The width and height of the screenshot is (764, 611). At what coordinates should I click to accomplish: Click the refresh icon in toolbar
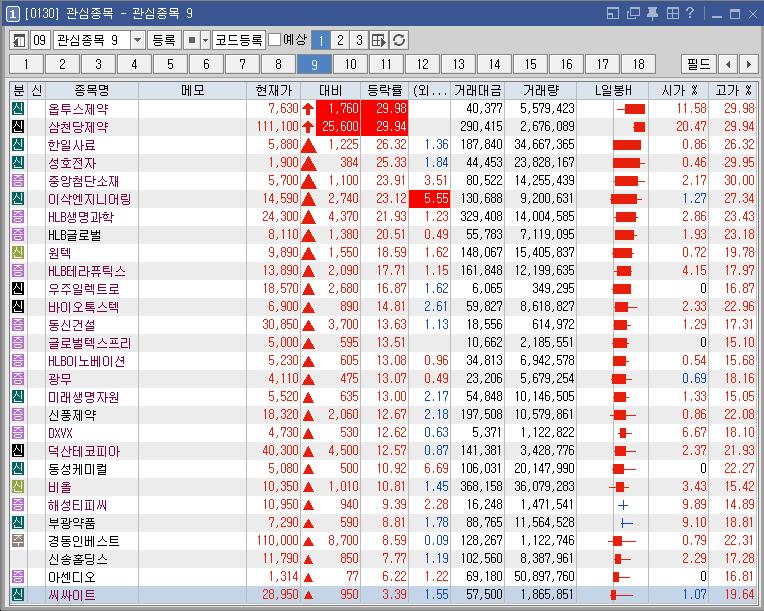coord(399,40)
